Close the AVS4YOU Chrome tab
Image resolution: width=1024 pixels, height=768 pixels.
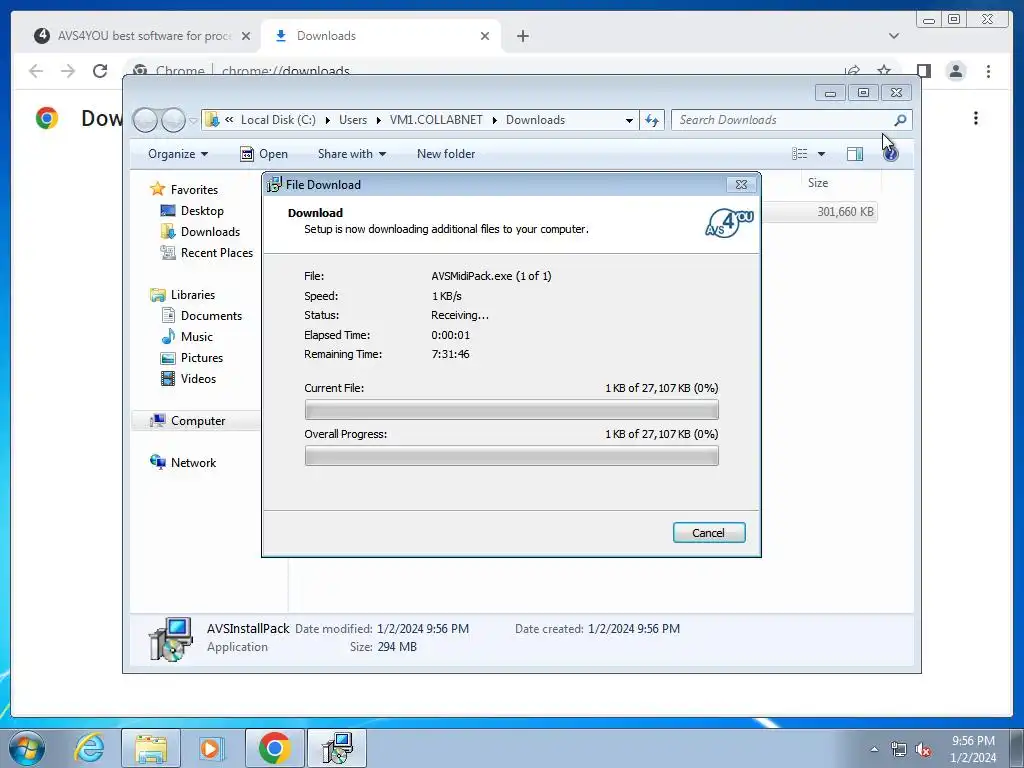pos(246,36)
